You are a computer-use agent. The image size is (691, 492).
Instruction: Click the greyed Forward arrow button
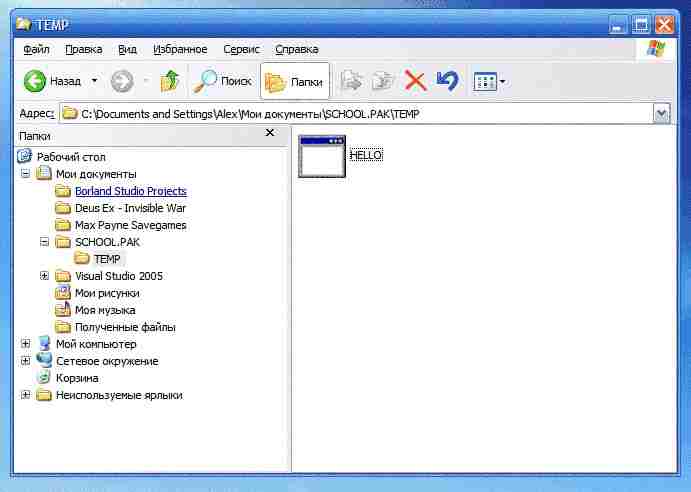click(x=122, y=81)
